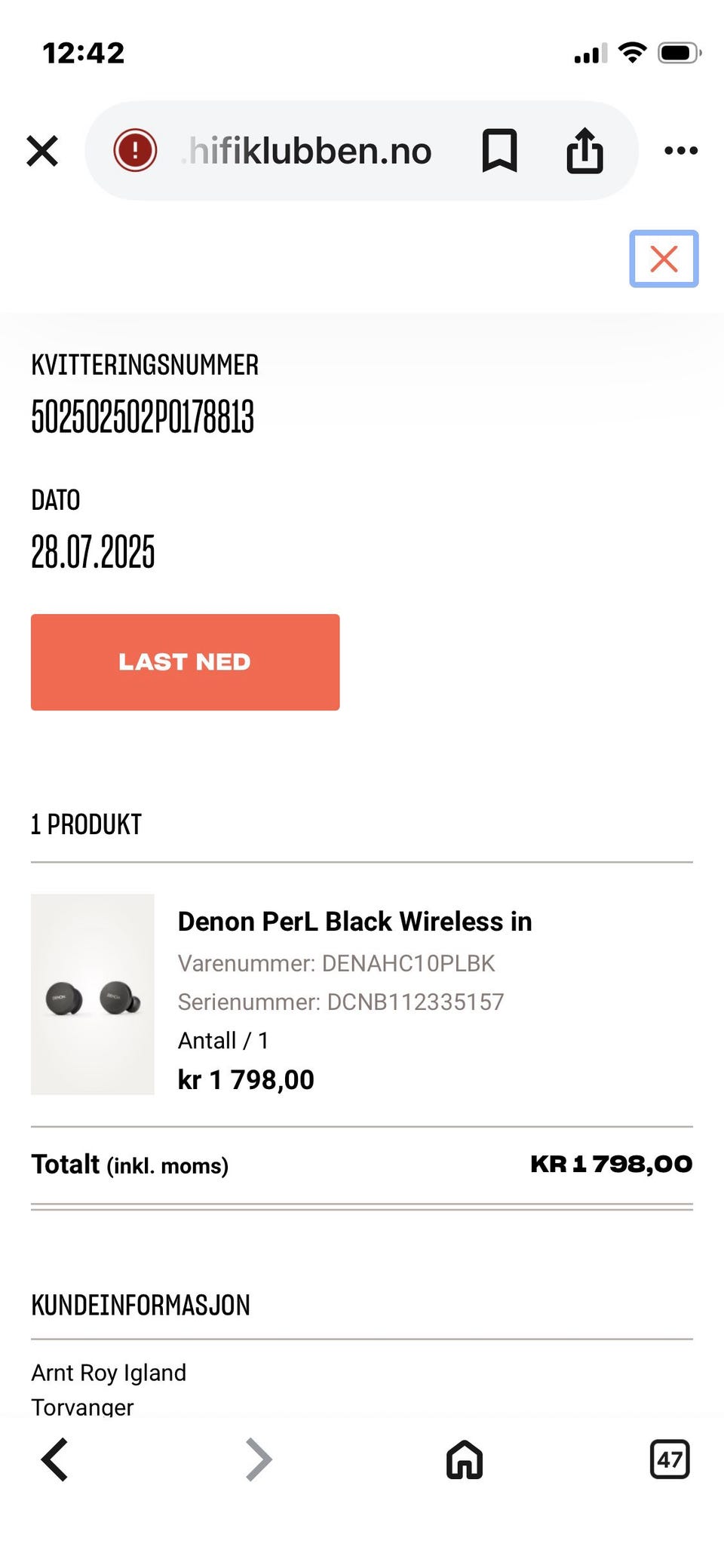Screen dimensions: 724x1568
Task: Tap the serial number DCNB112335157
Action: coord(416,1002)
